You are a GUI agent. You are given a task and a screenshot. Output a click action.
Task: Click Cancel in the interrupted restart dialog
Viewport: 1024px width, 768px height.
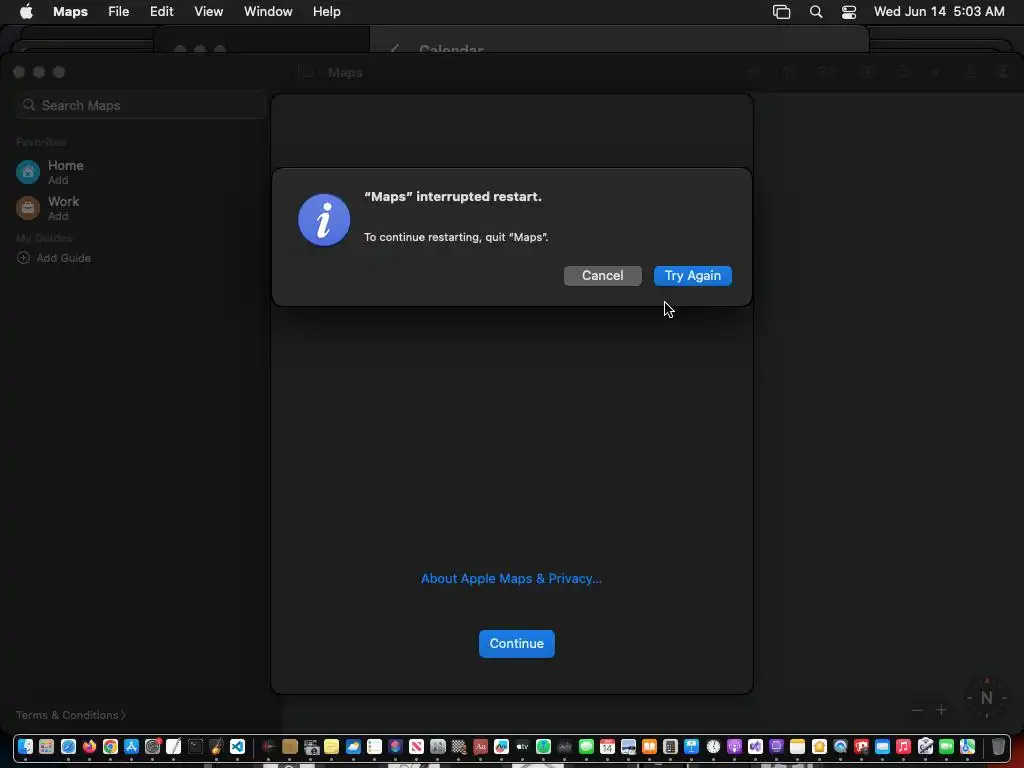[x=602, y=276]
